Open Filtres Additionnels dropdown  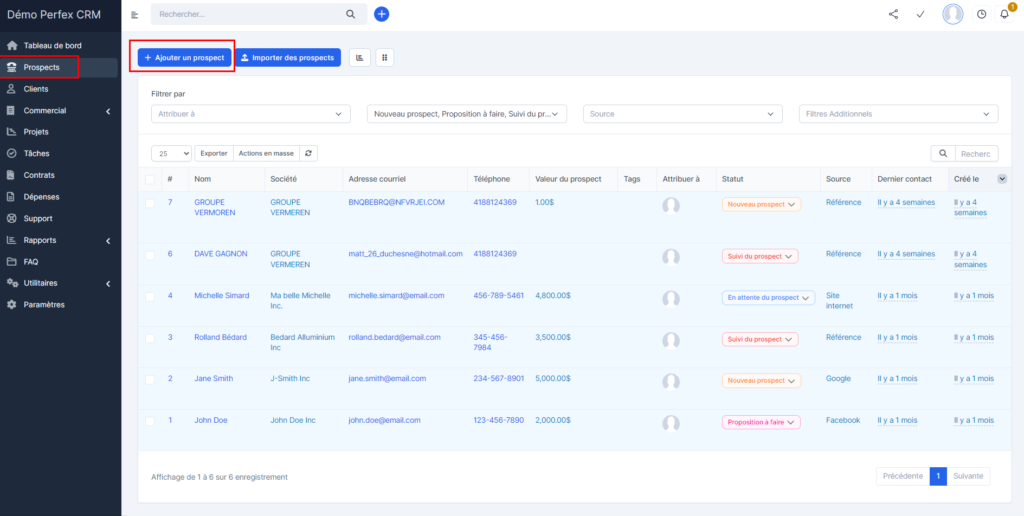[x=899, y=114]
